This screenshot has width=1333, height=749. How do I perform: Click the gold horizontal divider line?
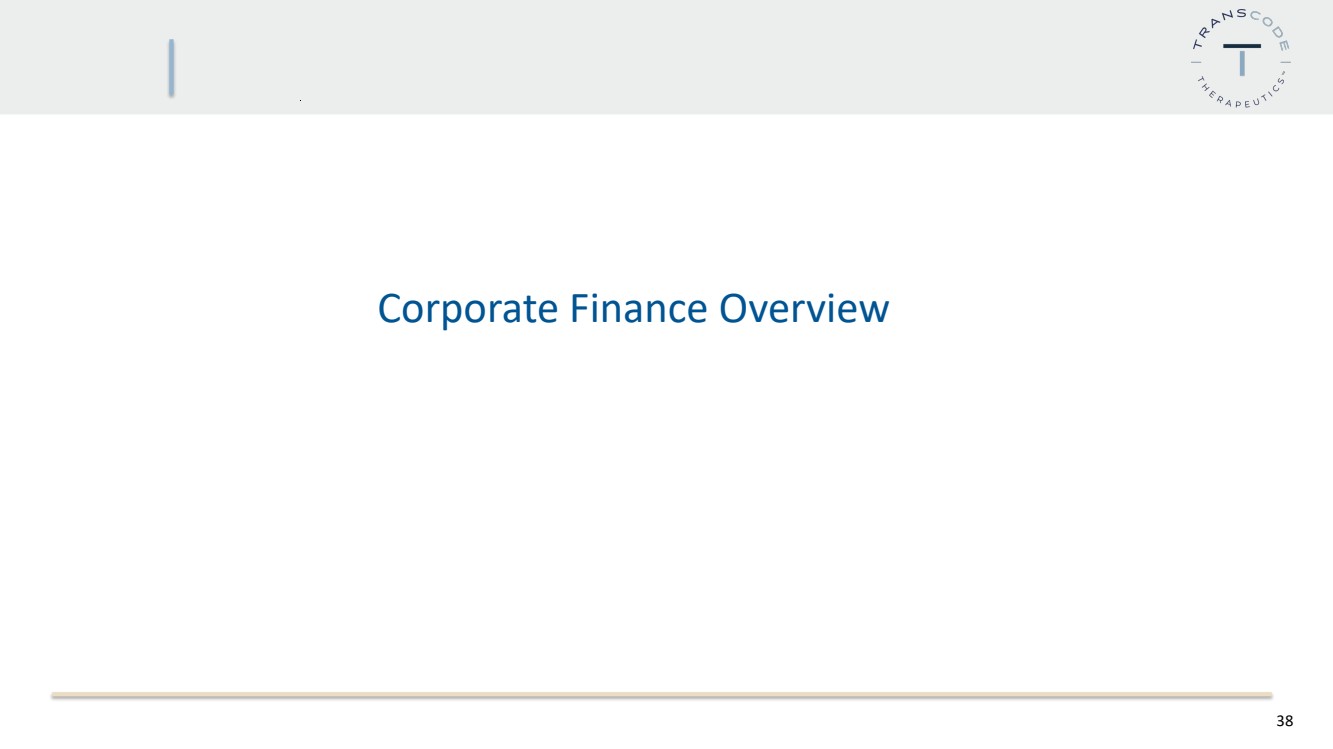point(661,694)
